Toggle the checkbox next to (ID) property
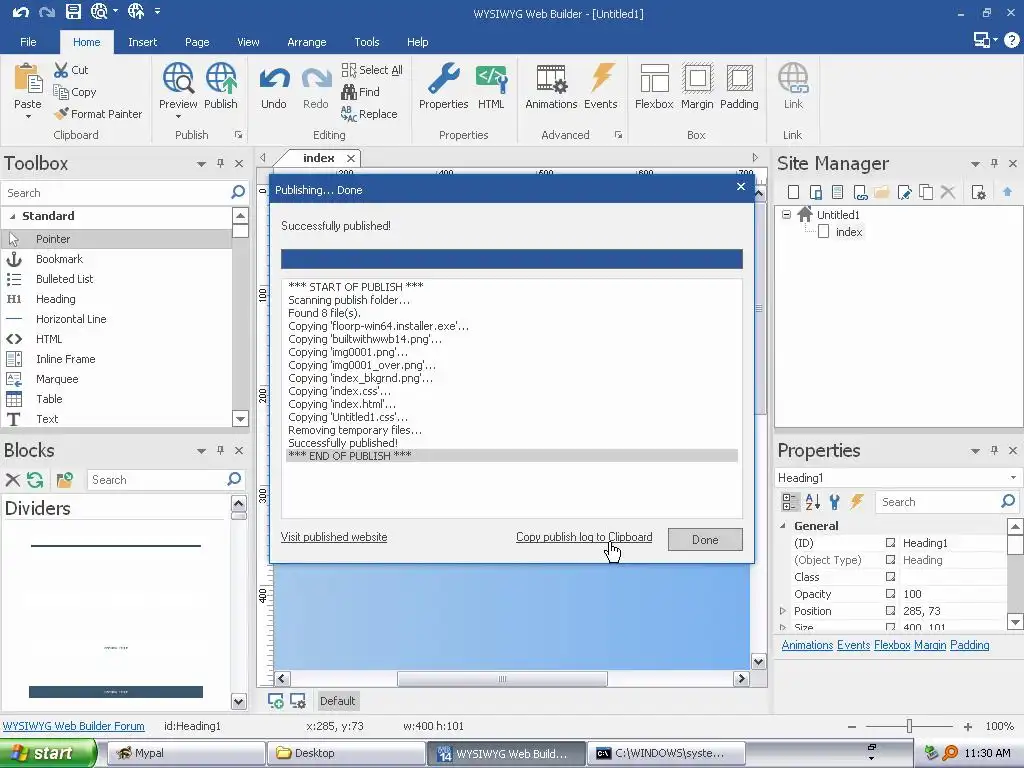Screen dimensions: 1024x768 click(890, 543)
